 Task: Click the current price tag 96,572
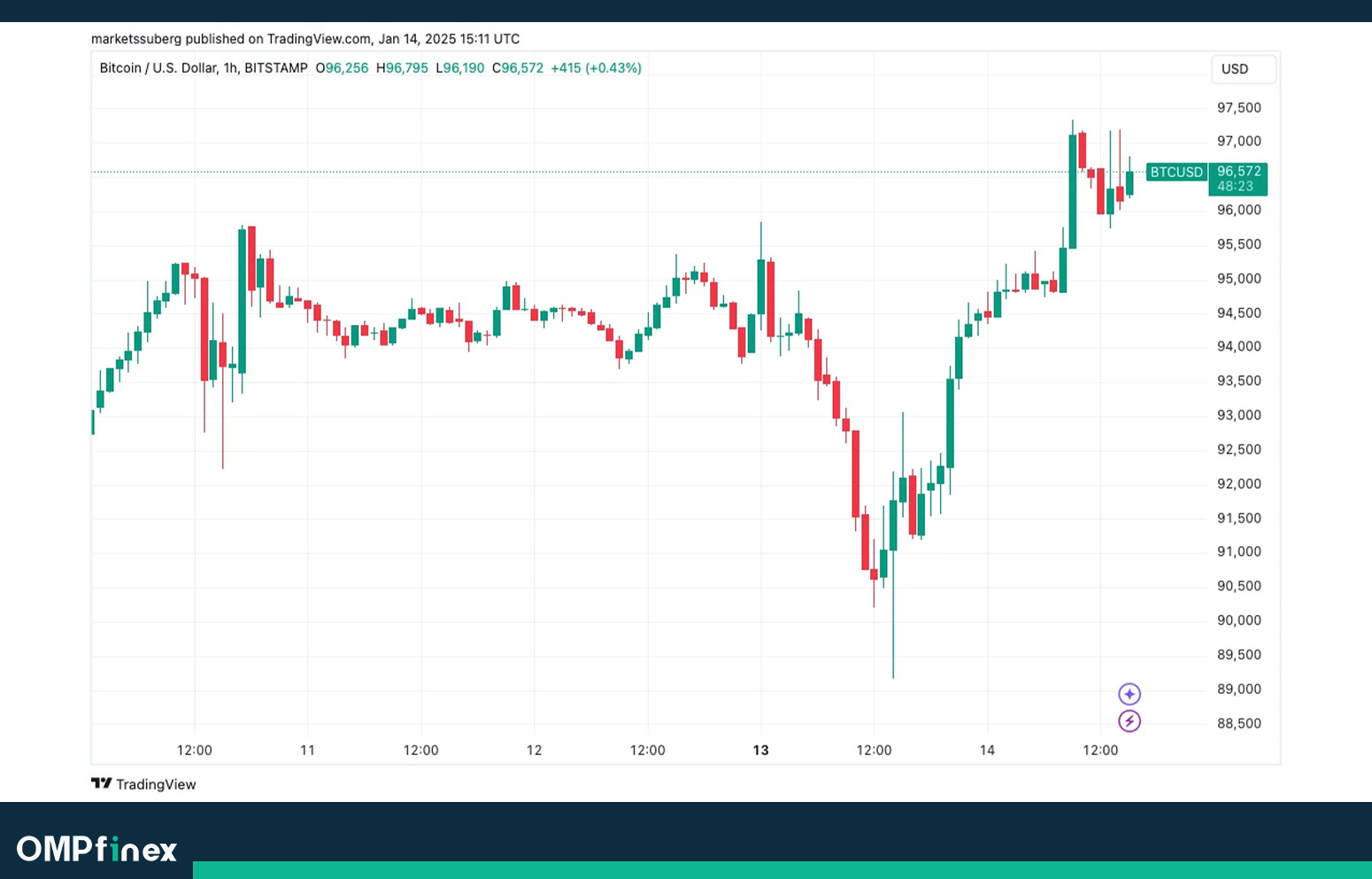(x=1238, y=172)
